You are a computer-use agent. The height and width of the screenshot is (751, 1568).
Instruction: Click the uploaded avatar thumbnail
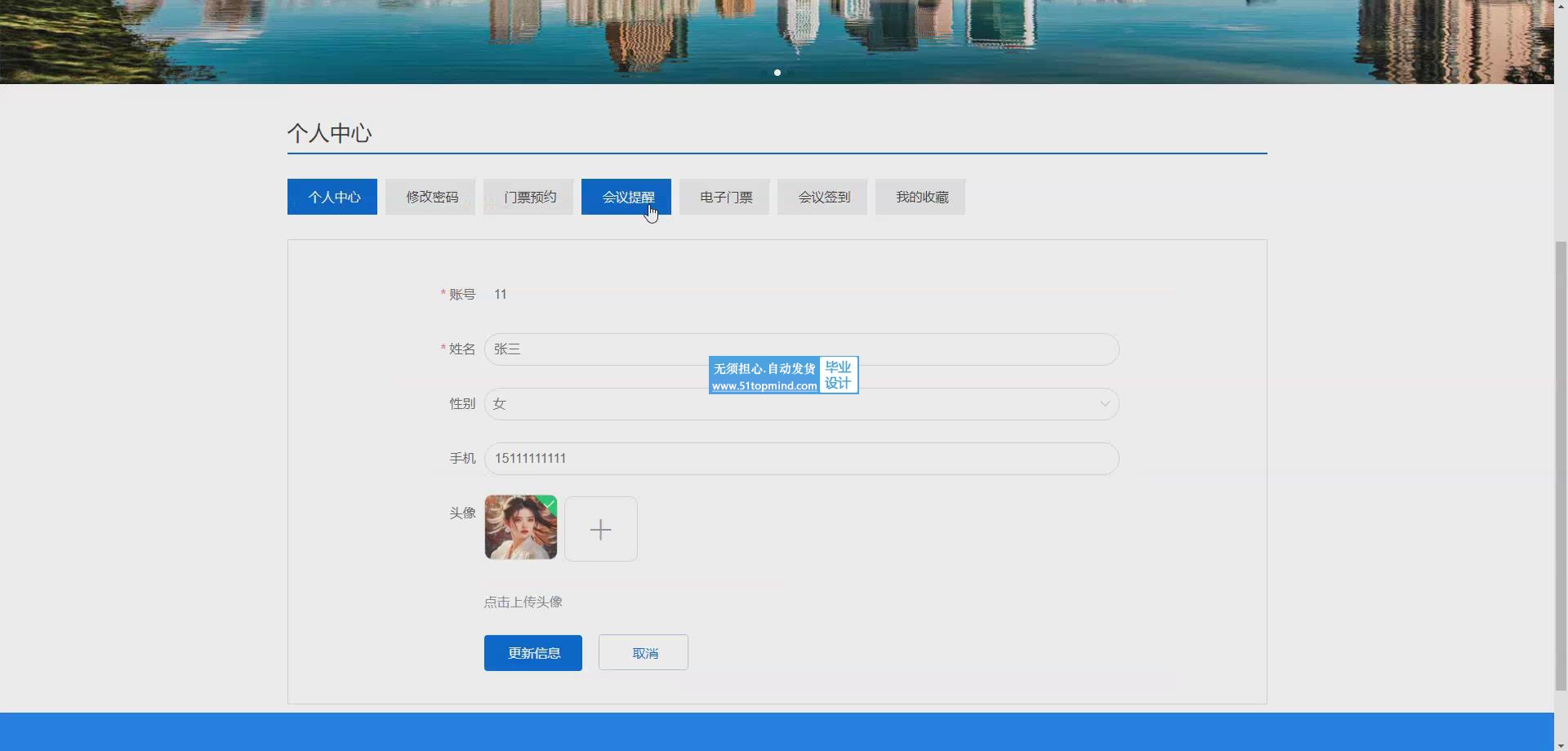(520, 527)
